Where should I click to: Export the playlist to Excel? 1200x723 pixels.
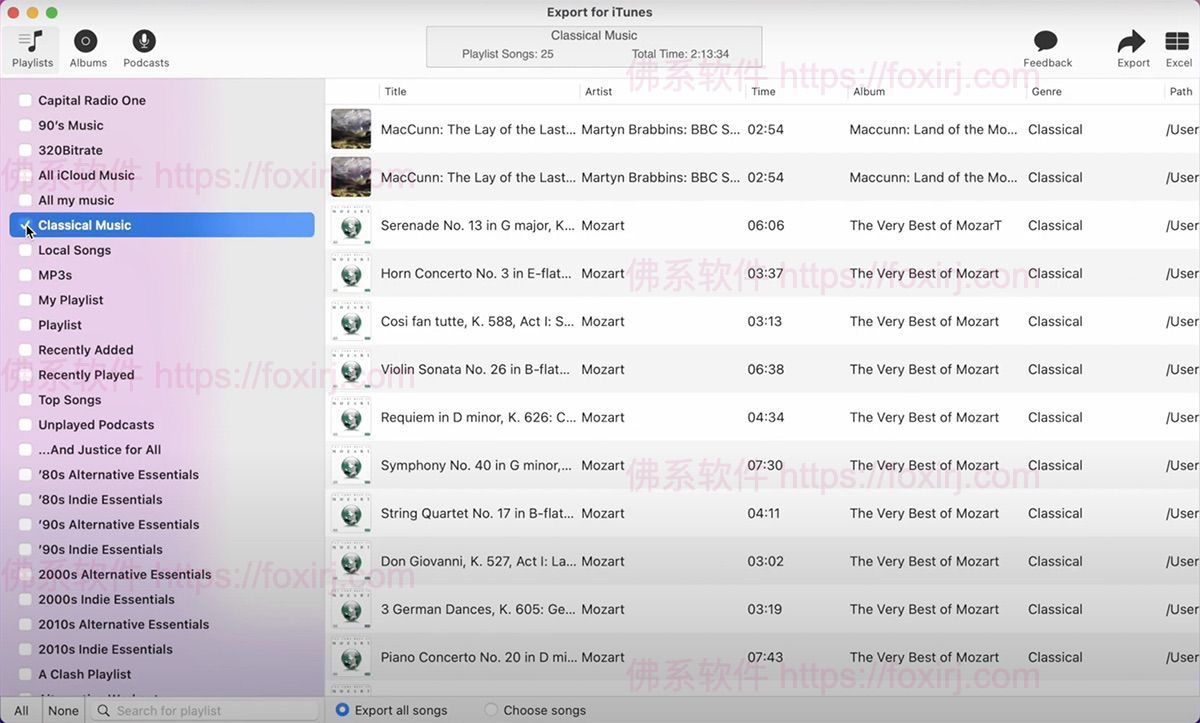pos(1178,43)
